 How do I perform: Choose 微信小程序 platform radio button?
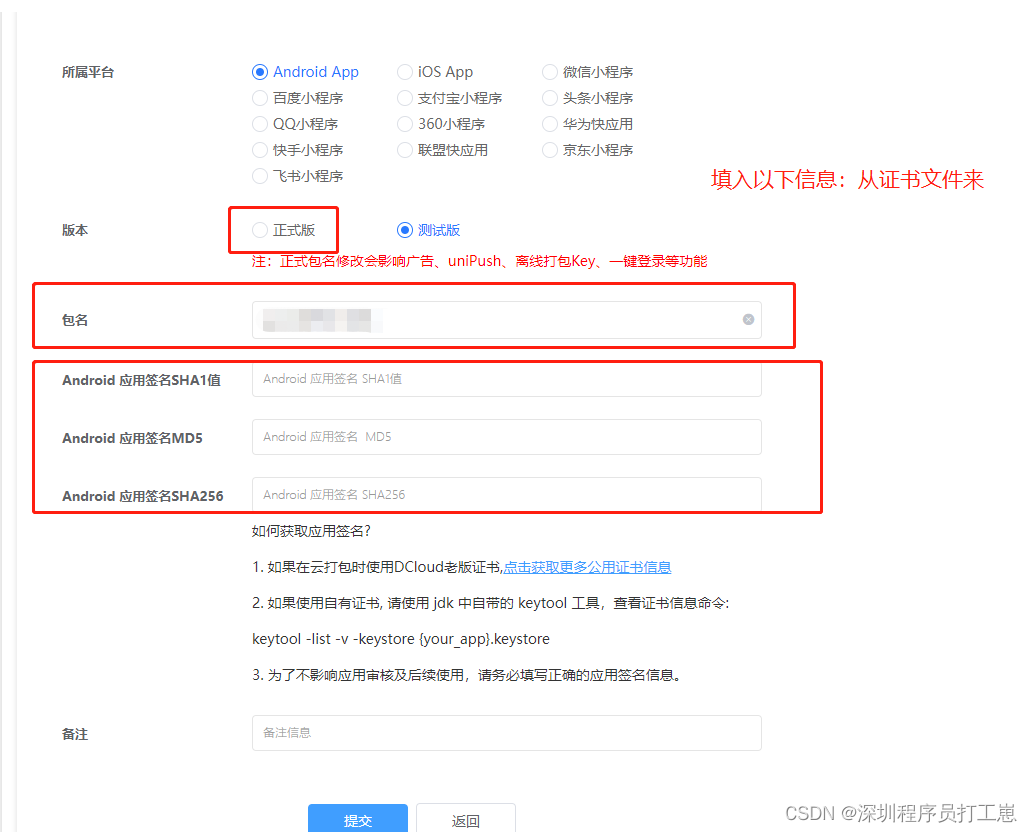click(x=550, y=72)
